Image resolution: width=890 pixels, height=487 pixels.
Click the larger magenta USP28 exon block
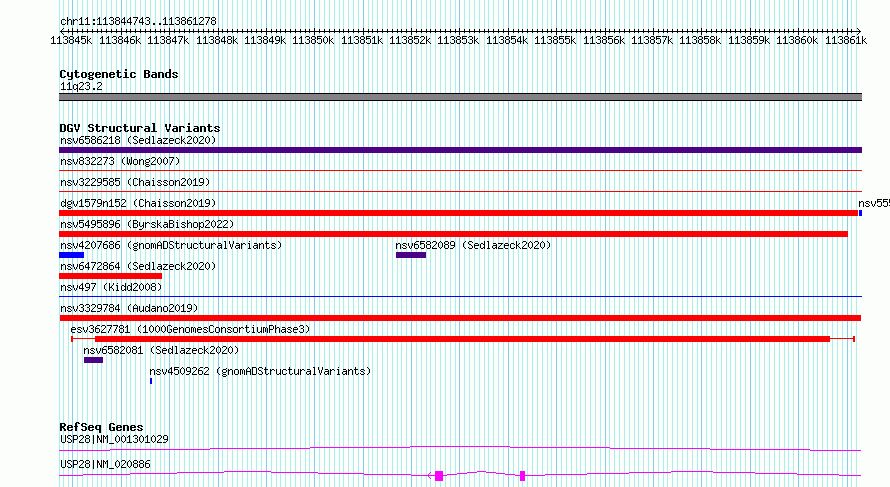coord(439,476)
